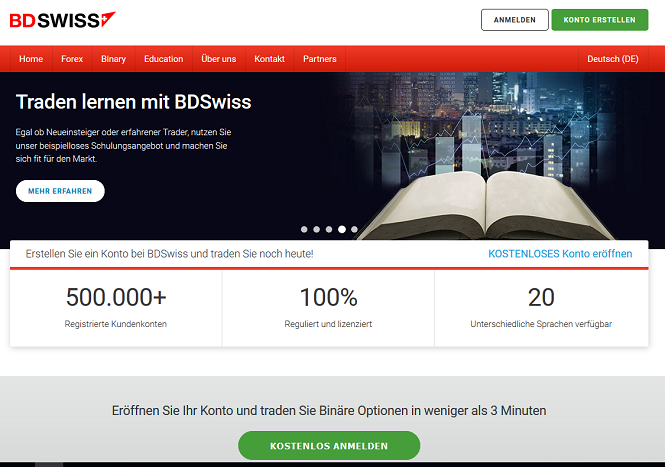The image size is (665, 467).
Task: Click 'Traden lernen mit BDSwiss' headline
Action: [134, 102]
